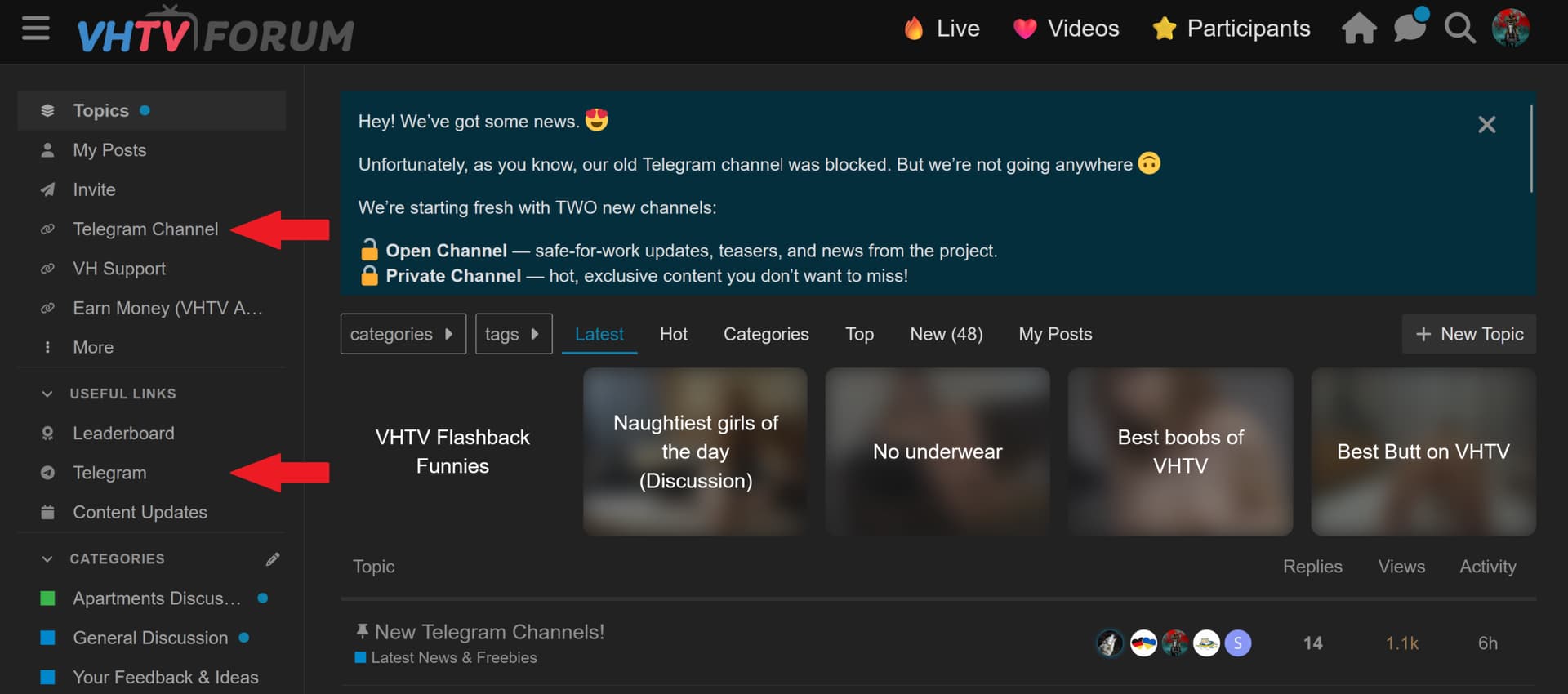Open the tags filter dropdown
This screenshot has height=694, width=1568.
[x=513, y=334]
